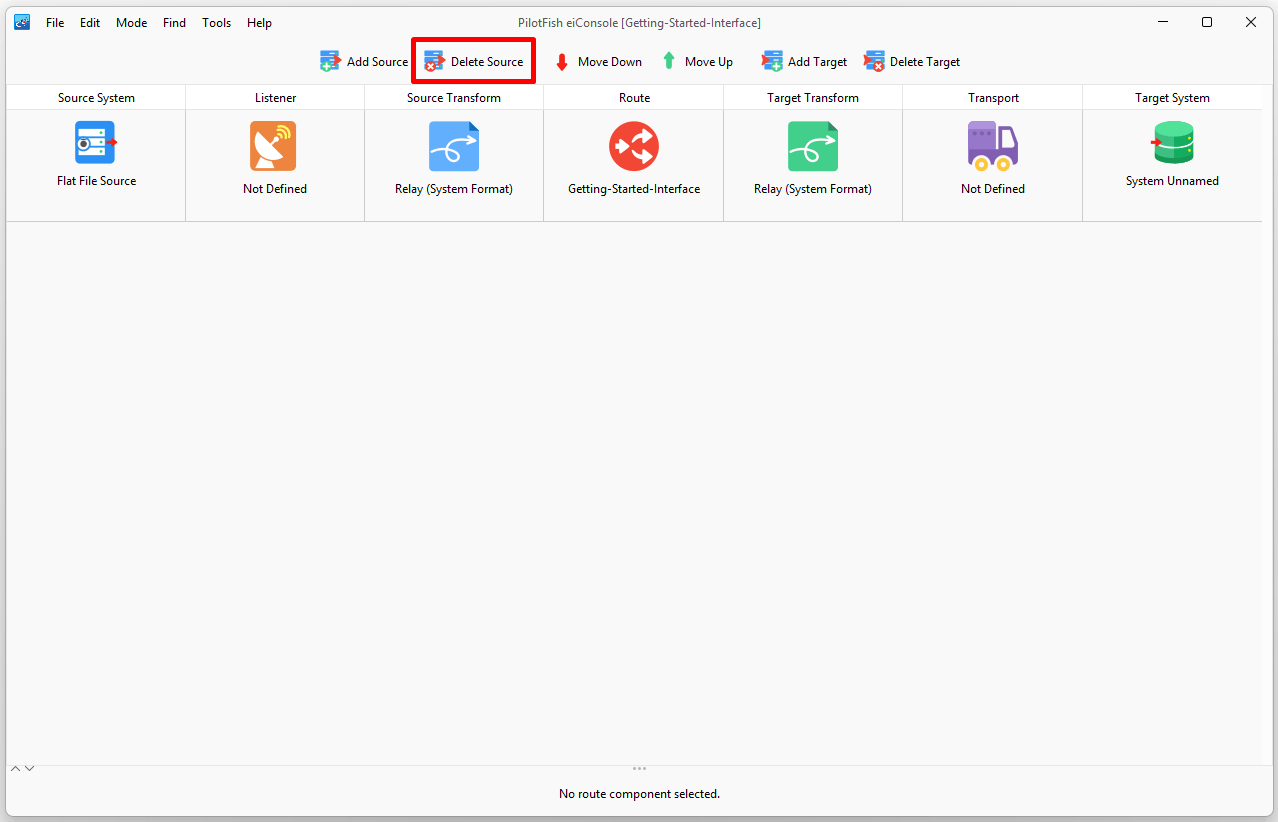This screenshot has height=822, width=1278.
Task: Maximize the eiConsole window
Action: (x=1207, y=22)
